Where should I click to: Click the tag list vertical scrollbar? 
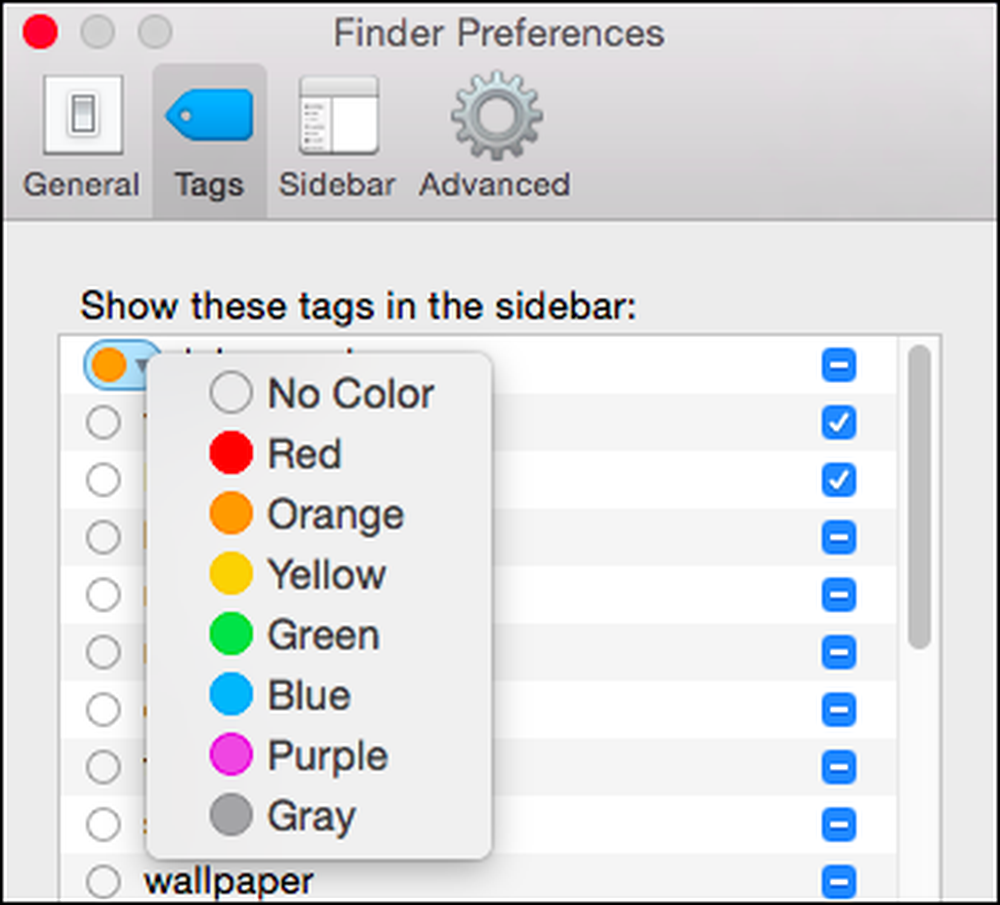click(x=919, y=497)
